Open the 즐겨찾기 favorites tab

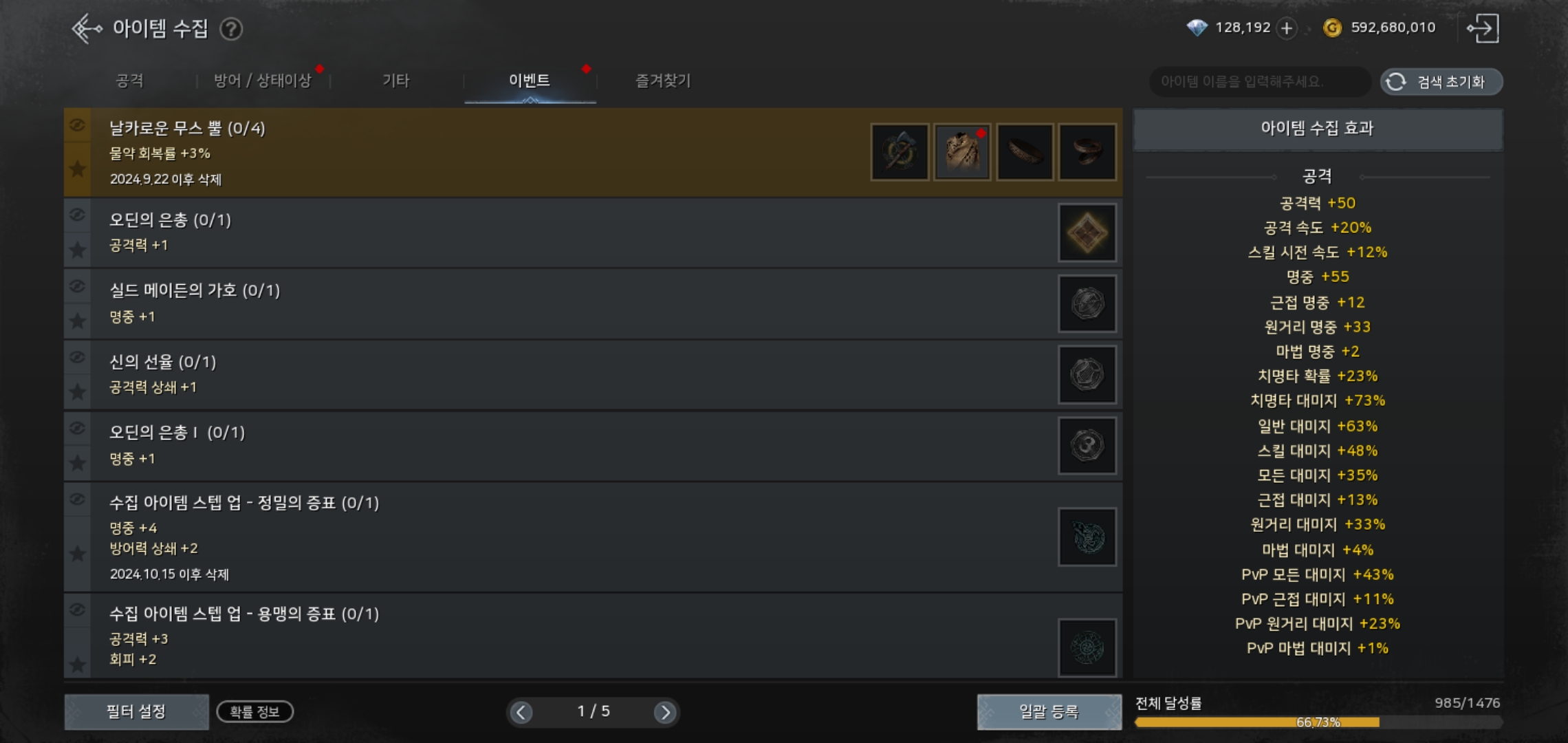click(662, 80)
